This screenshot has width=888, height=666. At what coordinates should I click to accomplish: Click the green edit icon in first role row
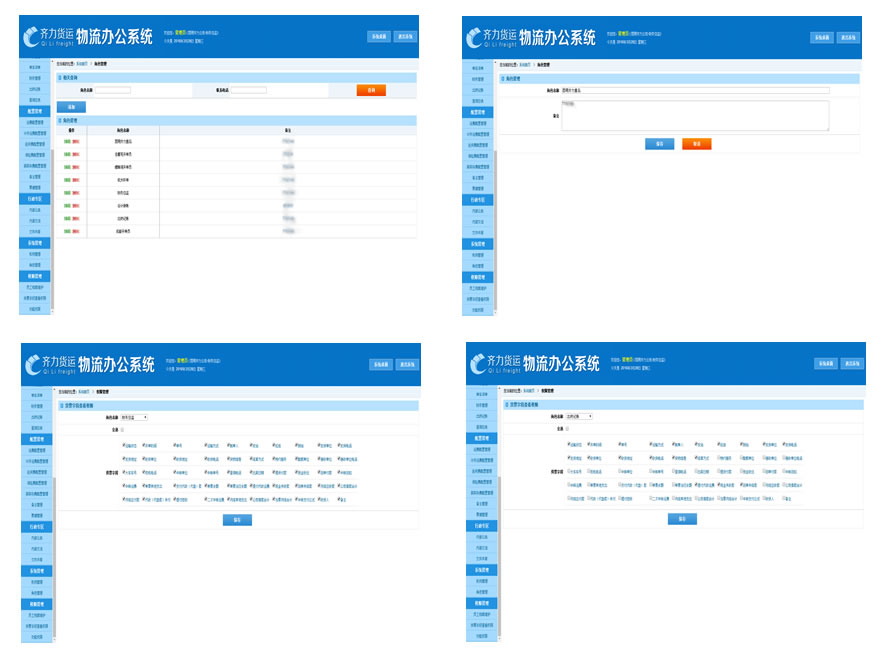coord(67,141)
